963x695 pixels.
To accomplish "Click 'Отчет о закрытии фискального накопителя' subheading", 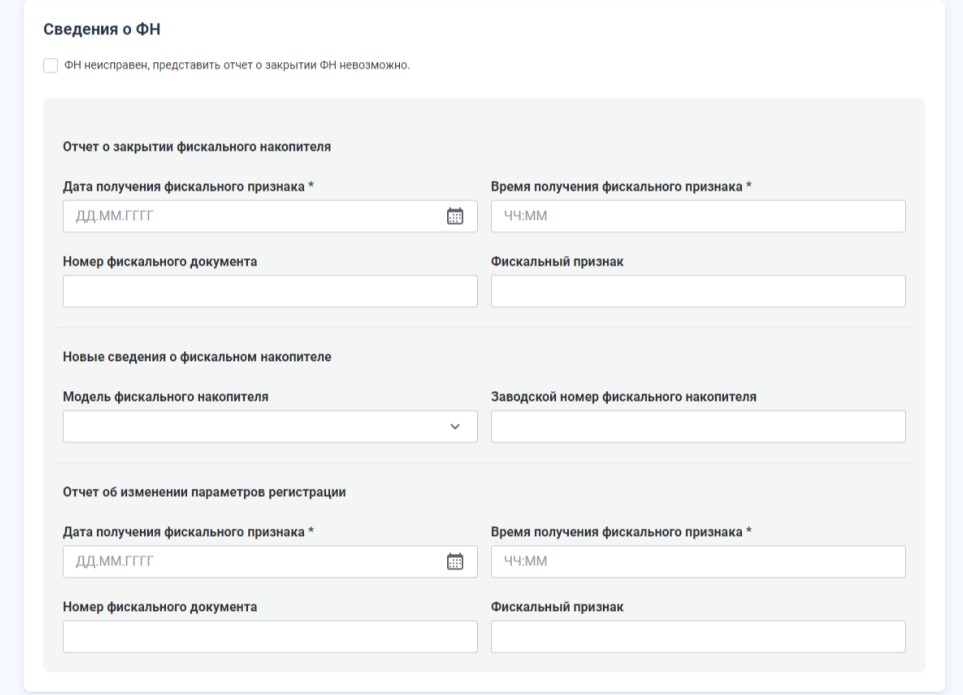I will coord(197,147).
